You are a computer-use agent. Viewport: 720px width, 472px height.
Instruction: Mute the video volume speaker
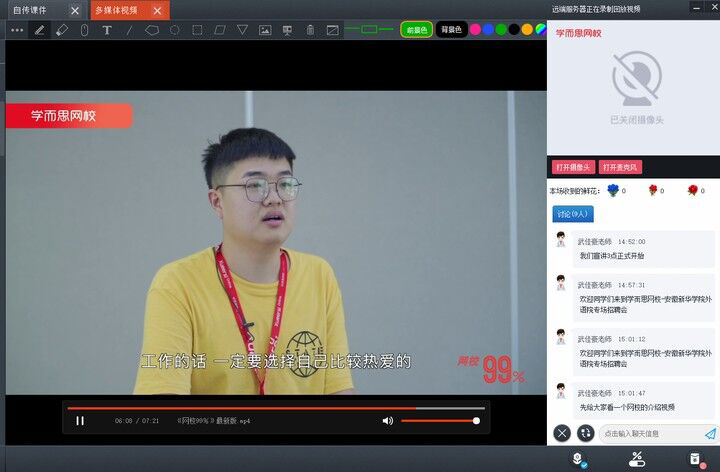coord(388,421)
